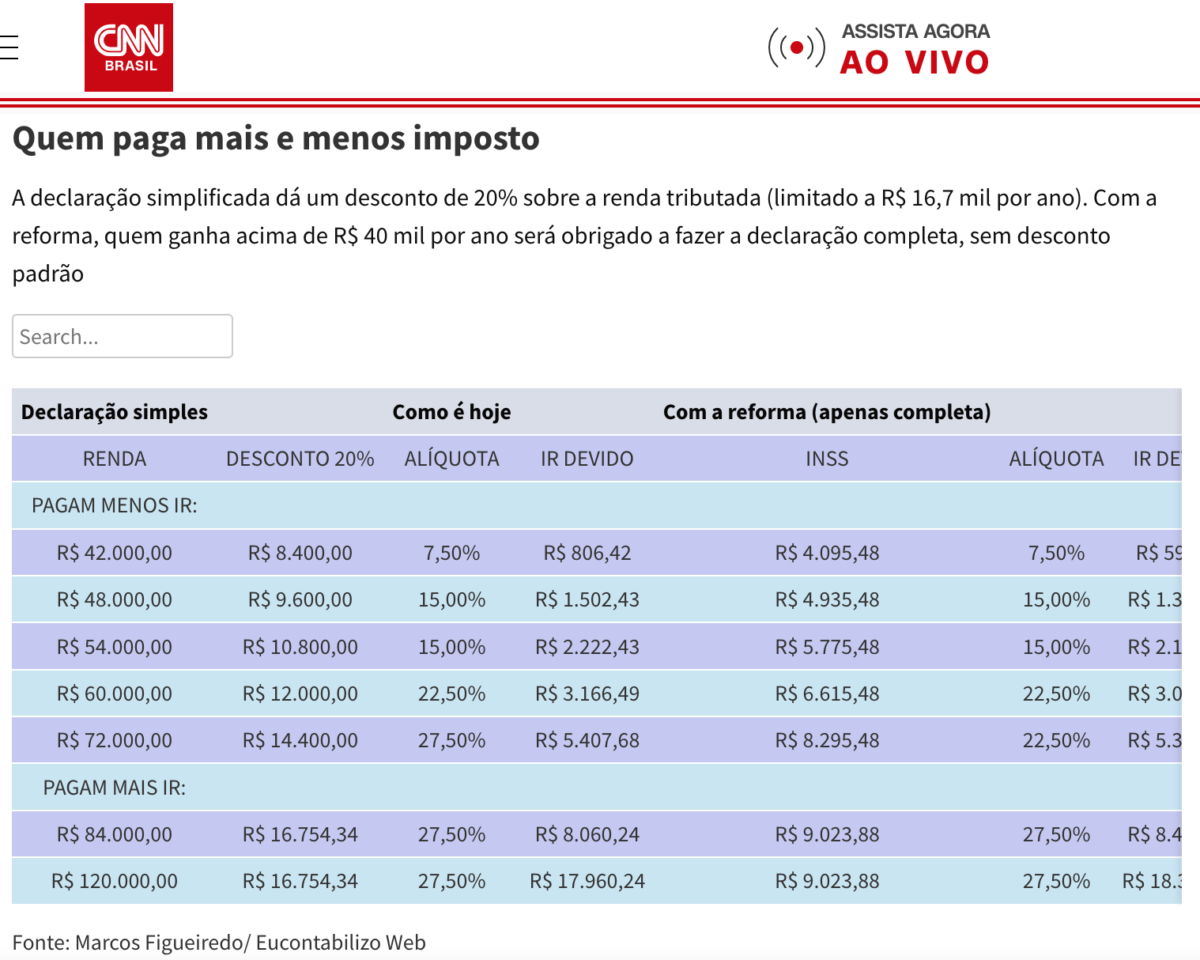This screenshot has width=1200, height=960.
Task: Select the tax due cell R$ 8.060,24
Action: (x=587, y=834)
